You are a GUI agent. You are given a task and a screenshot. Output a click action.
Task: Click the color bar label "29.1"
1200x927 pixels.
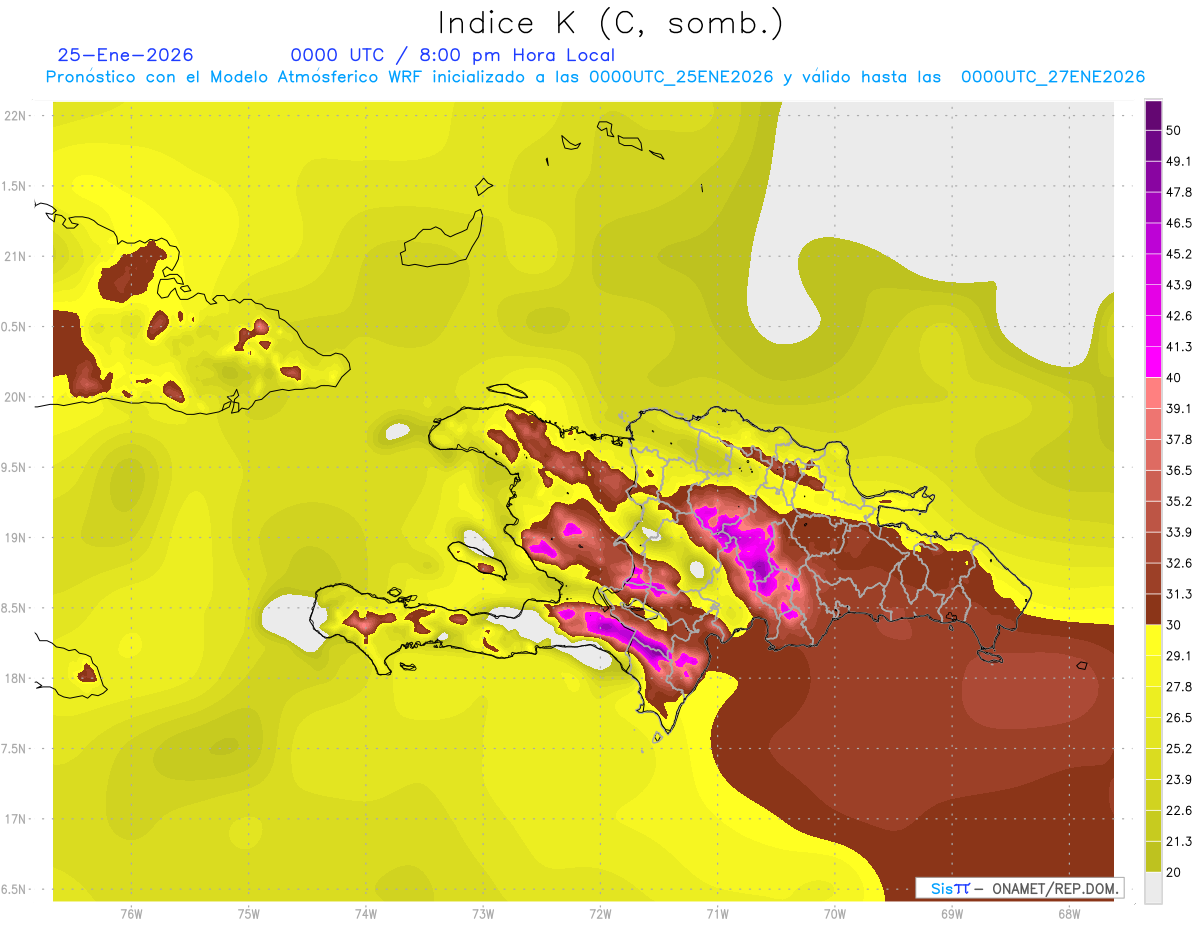click(1179, 656)
